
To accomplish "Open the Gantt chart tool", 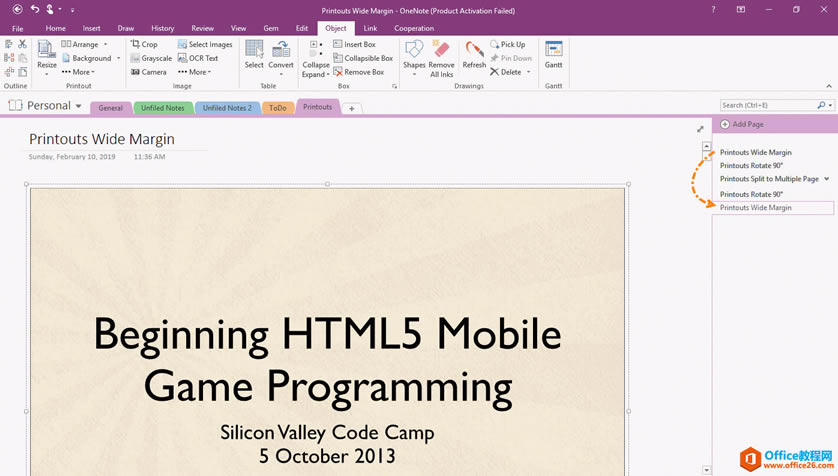I will (x=553, y=54).
